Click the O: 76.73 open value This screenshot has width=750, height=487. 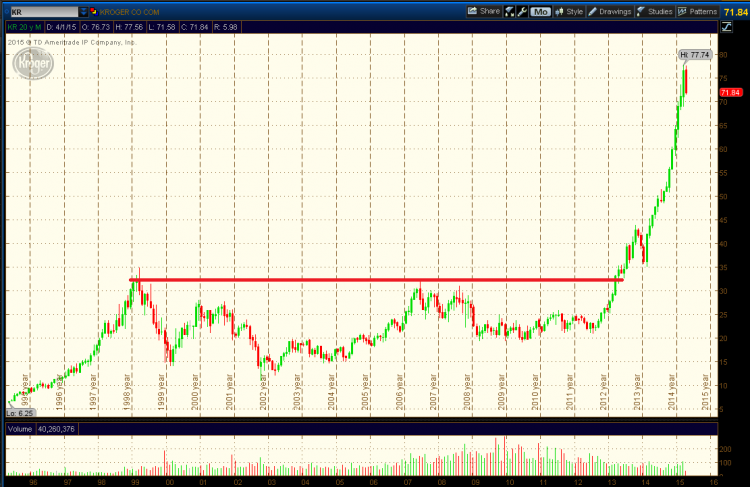(x=96, y=27)
